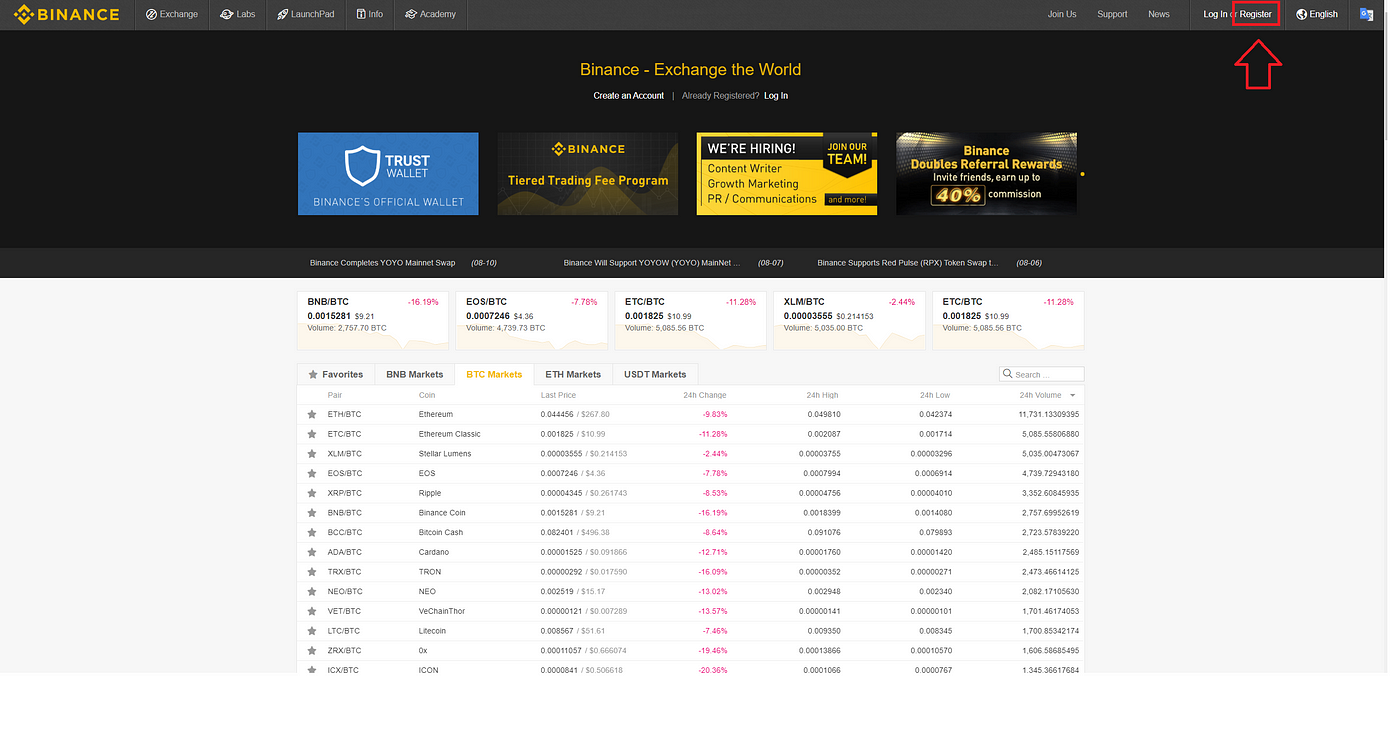Open the BNB/BTC ticker card

373,320
